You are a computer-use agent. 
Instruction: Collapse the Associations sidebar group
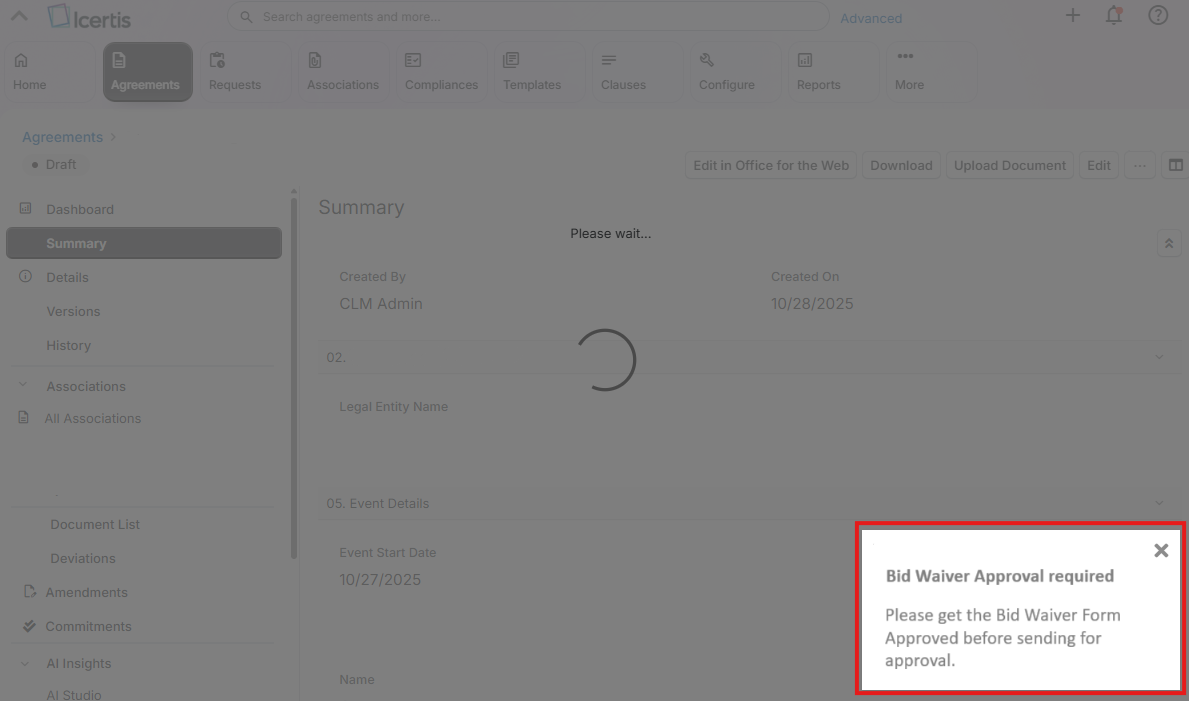(22, 386)
